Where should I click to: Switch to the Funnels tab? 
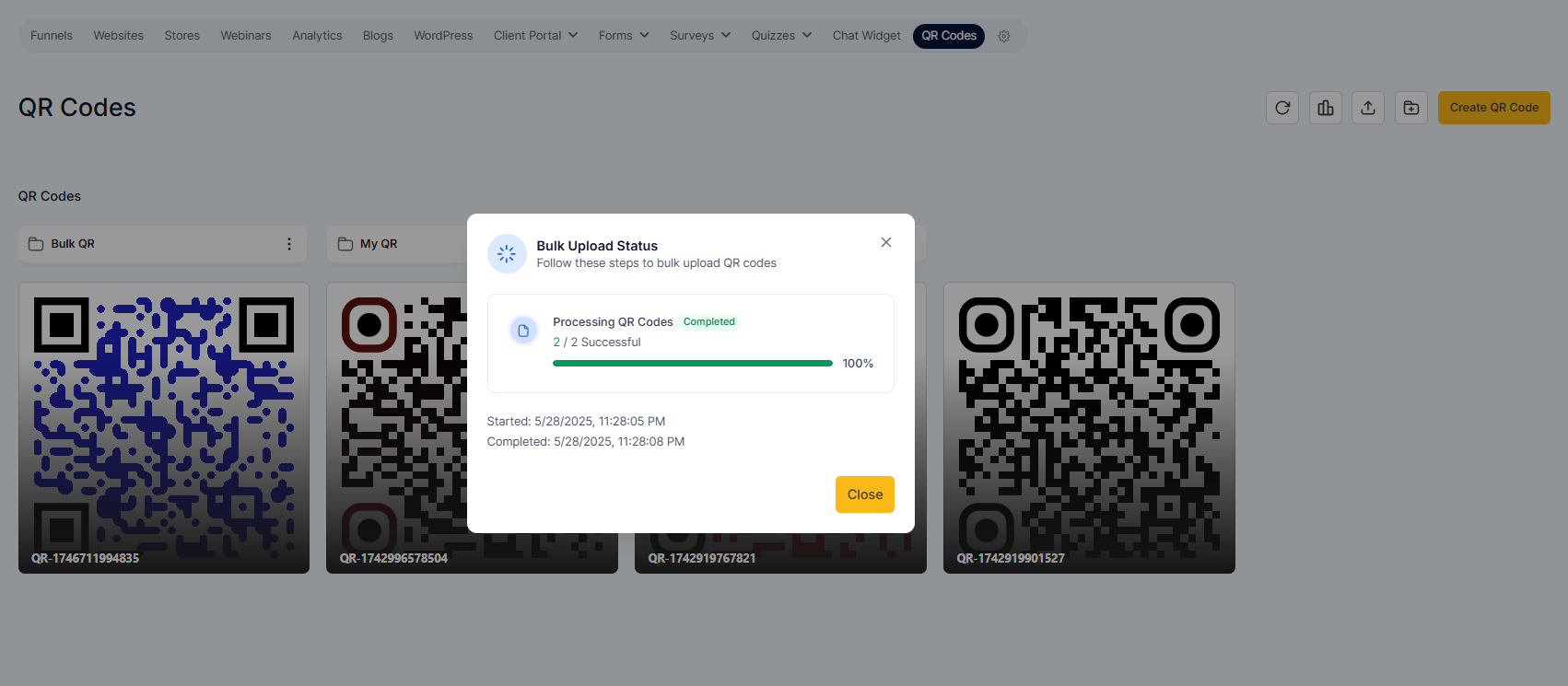[x=52, y=36]
